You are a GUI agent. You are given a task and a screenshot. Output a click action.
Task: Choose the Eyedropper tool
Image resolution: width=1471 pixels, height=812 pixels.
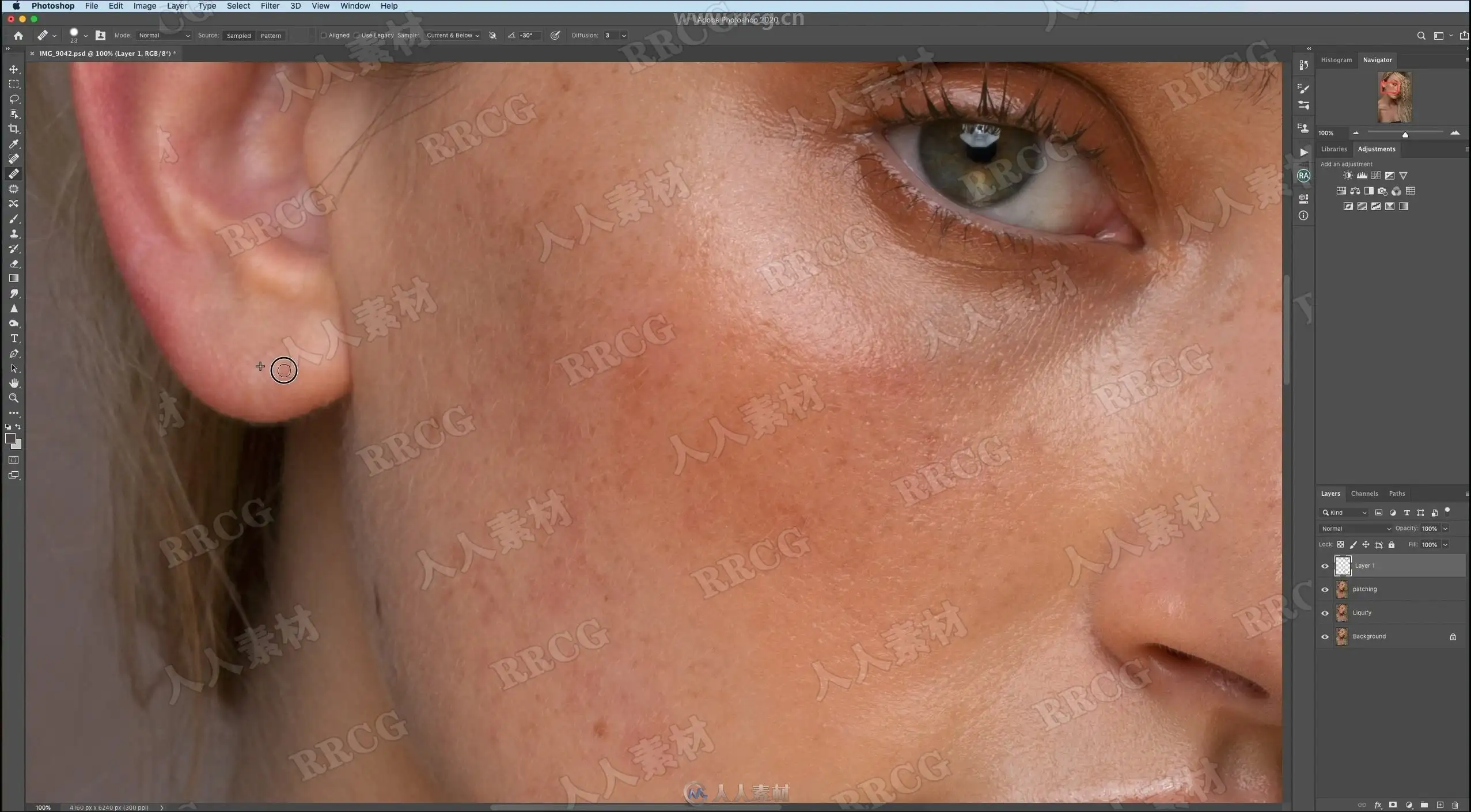click(x=14, y=143)
